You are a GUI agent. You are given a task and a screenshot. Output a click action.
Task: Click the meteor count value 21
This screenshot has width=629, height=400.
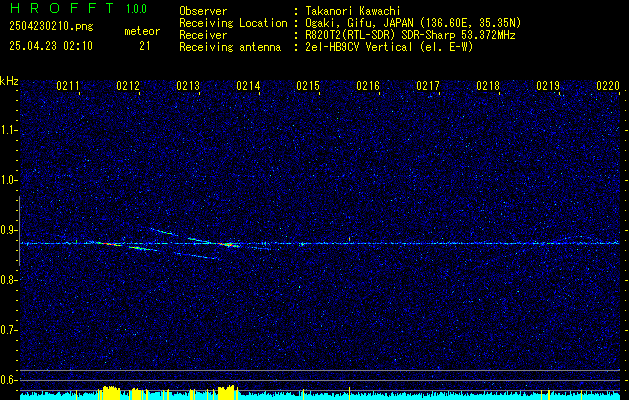(x=145, y=46)
